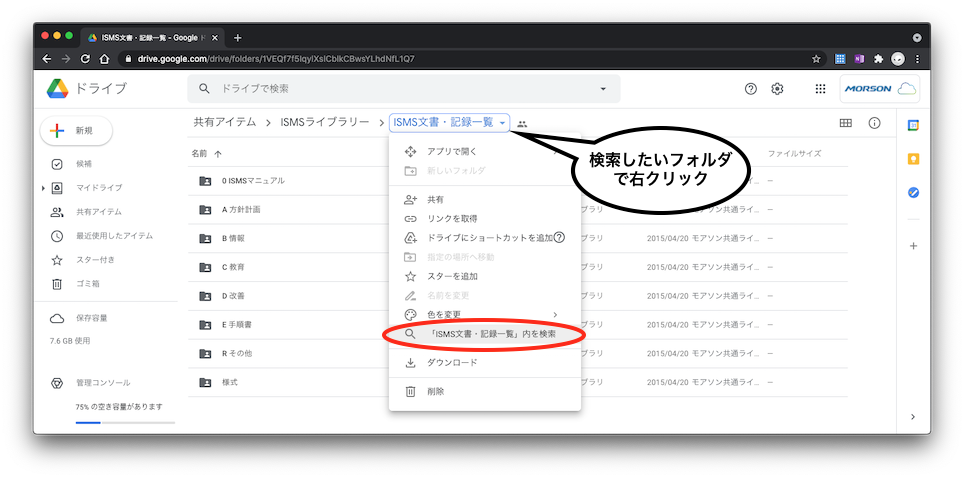964x478 pixels.
Task: Choose ダウンロード from the context menu
Action: click(452, 362)
